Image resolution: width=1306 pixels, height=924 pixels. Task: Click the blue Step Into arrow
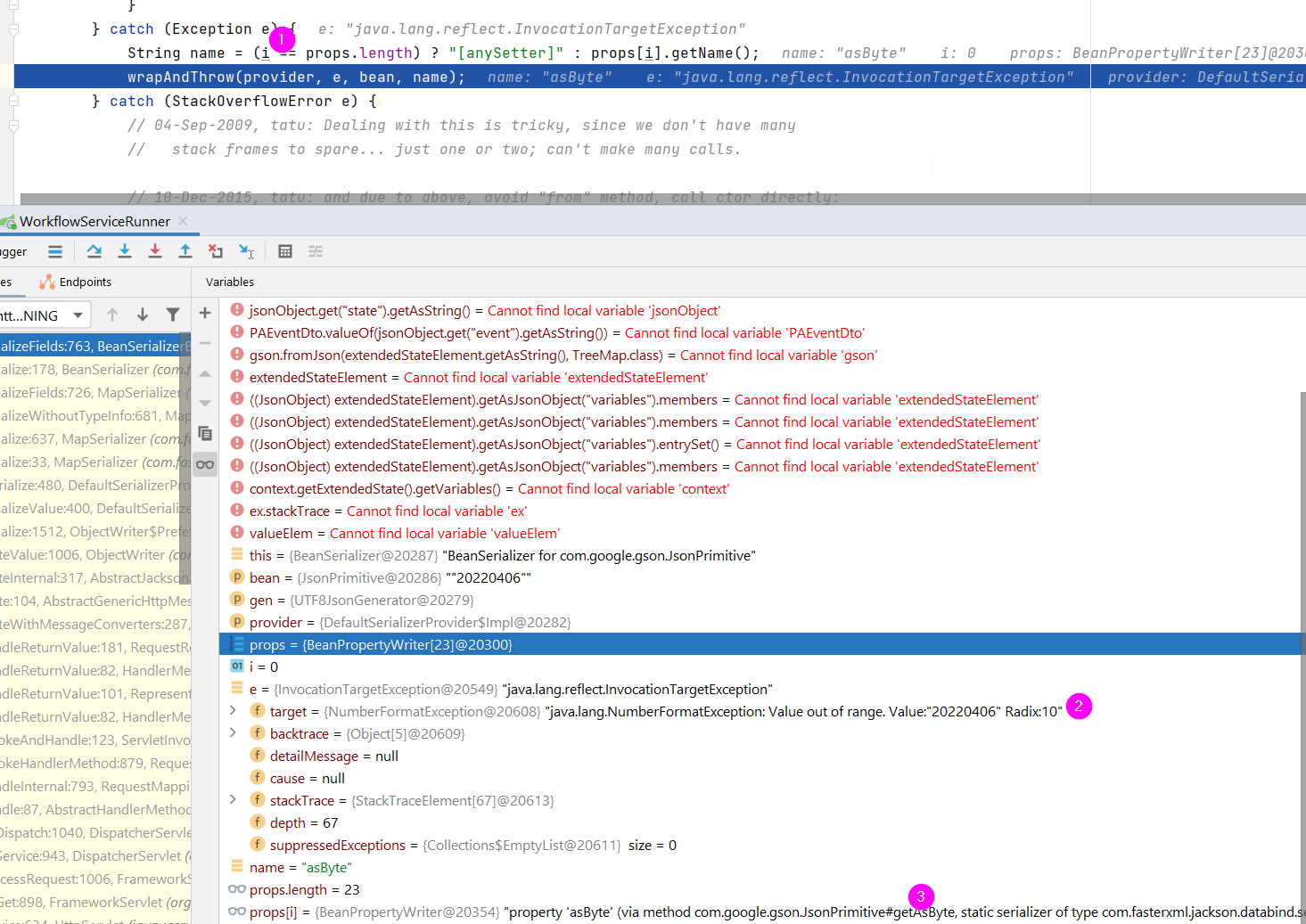125,251
